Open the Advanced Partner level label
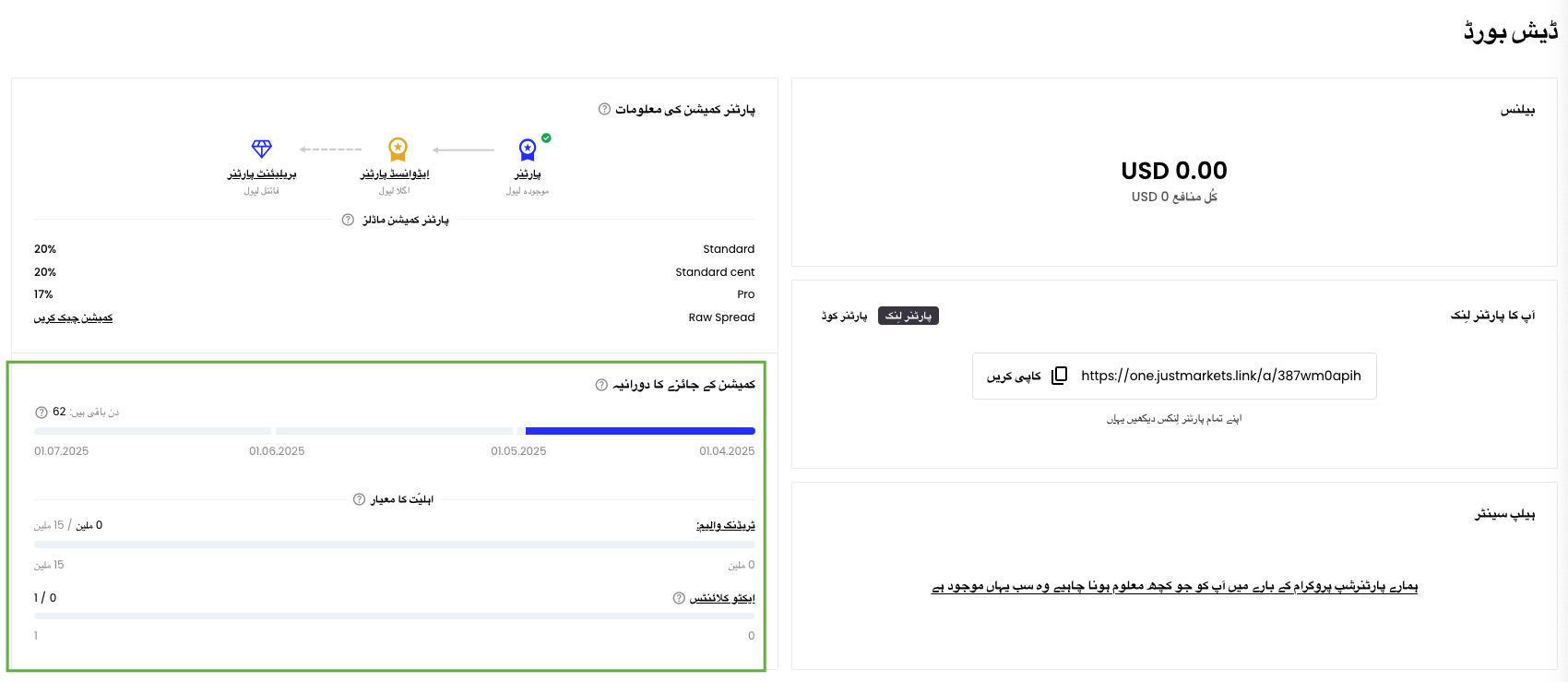 pyautogui.click(x=395, y=174)
